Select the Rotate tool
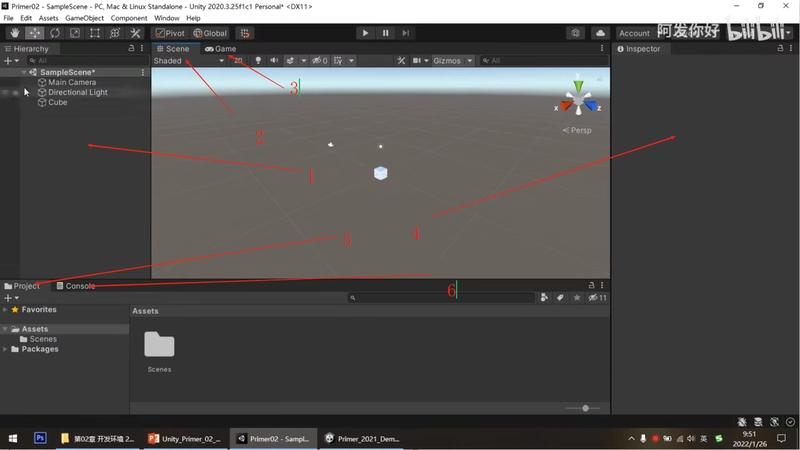 pyautogui.click(x=55, y=33)
